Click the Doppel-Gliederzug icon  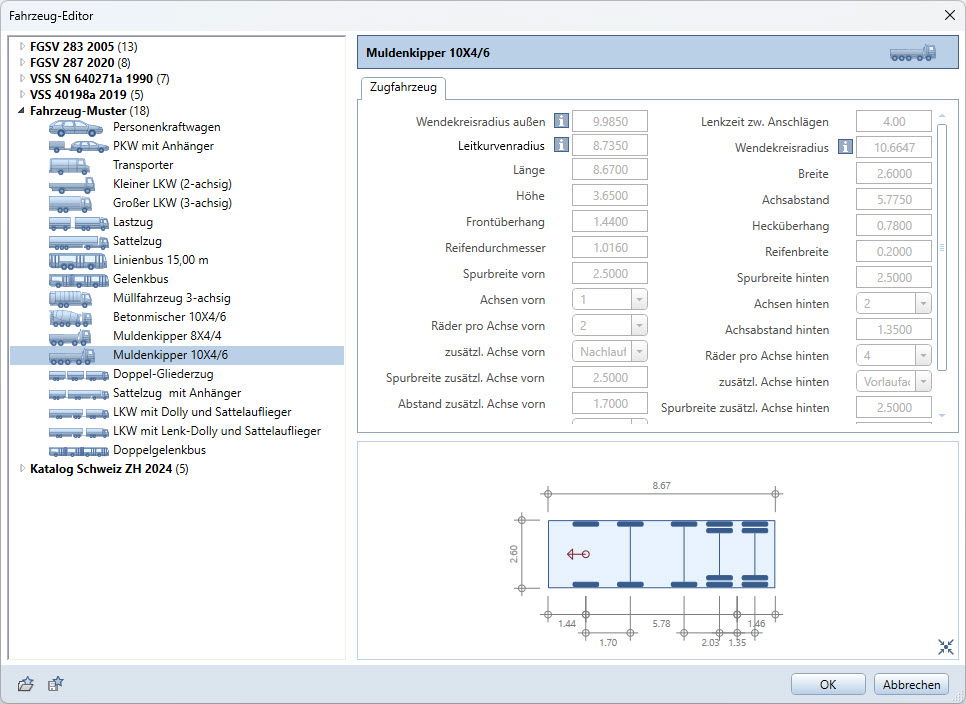tap(78, 375)
